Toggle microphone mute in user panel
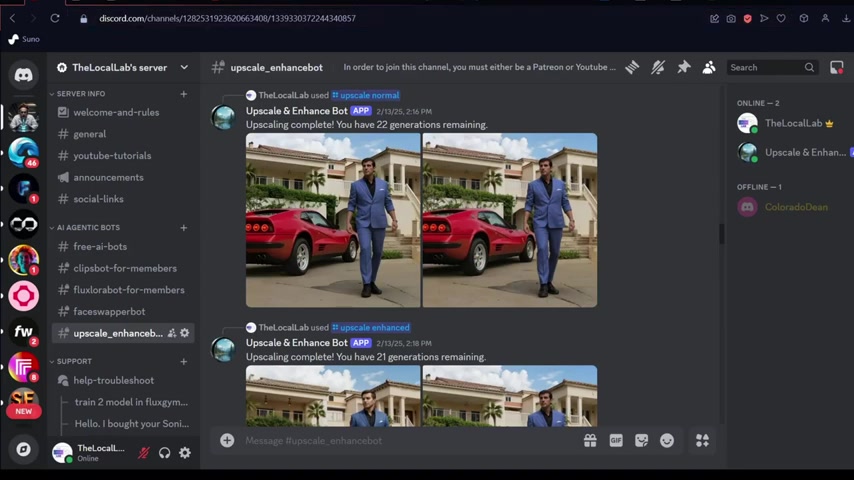This screenshot has width=854, height=480. pos(144,453)
